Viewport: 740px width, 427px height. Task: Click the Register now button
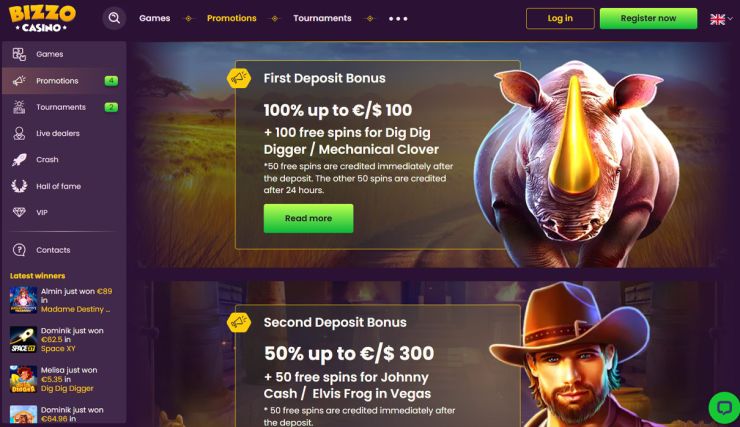[x=648, y=18]
